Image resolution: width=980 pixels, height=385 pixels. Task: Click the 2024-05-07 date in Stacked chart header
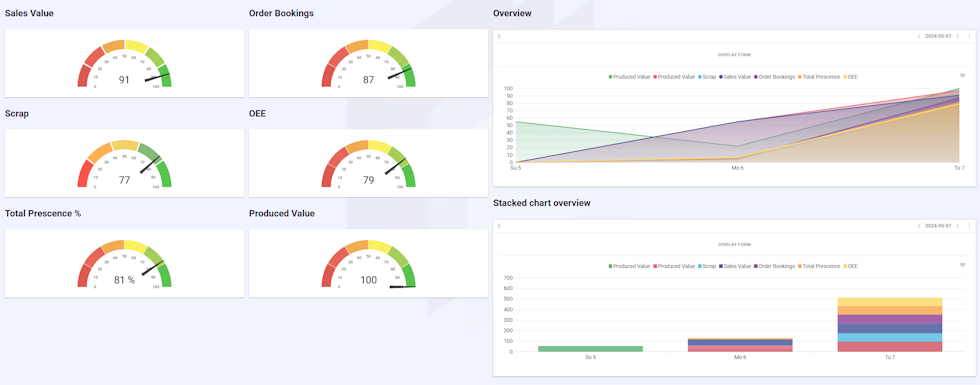(938, 226)
